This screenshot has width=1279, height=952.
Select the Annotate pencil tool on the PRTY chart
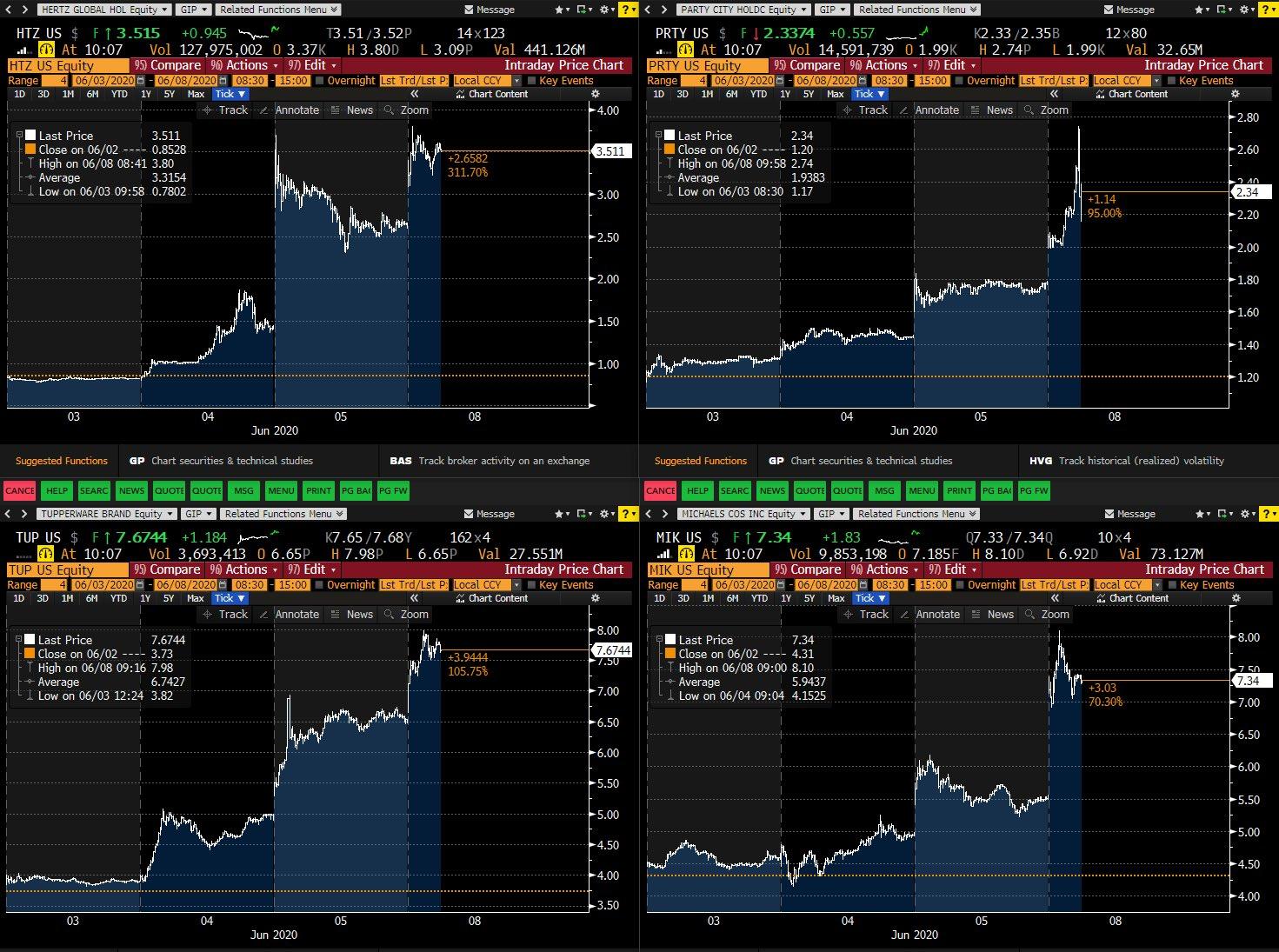pyautogui.click(x=929, y=110)
